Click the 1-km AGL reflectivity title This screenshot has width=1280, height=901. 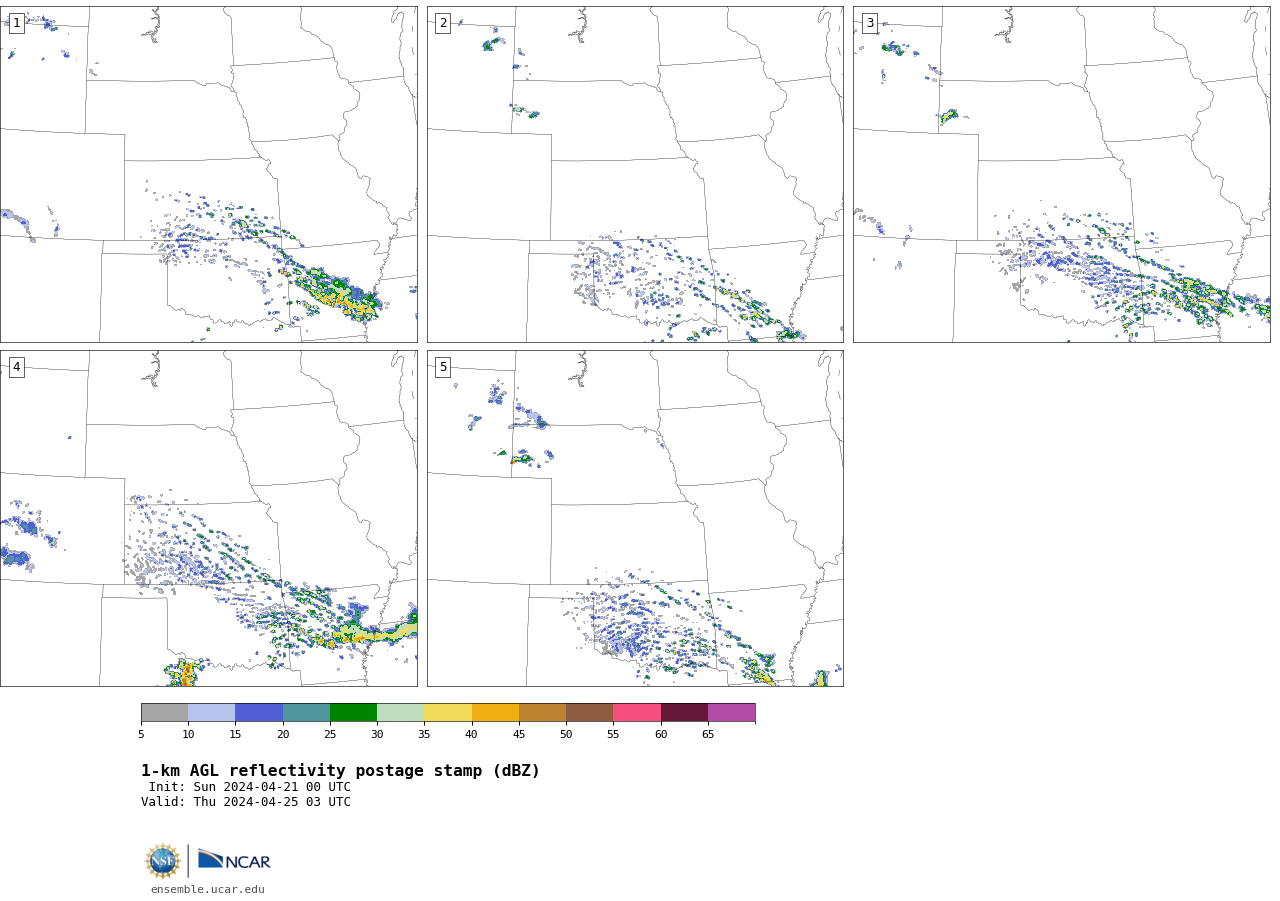tap(340, 771)
